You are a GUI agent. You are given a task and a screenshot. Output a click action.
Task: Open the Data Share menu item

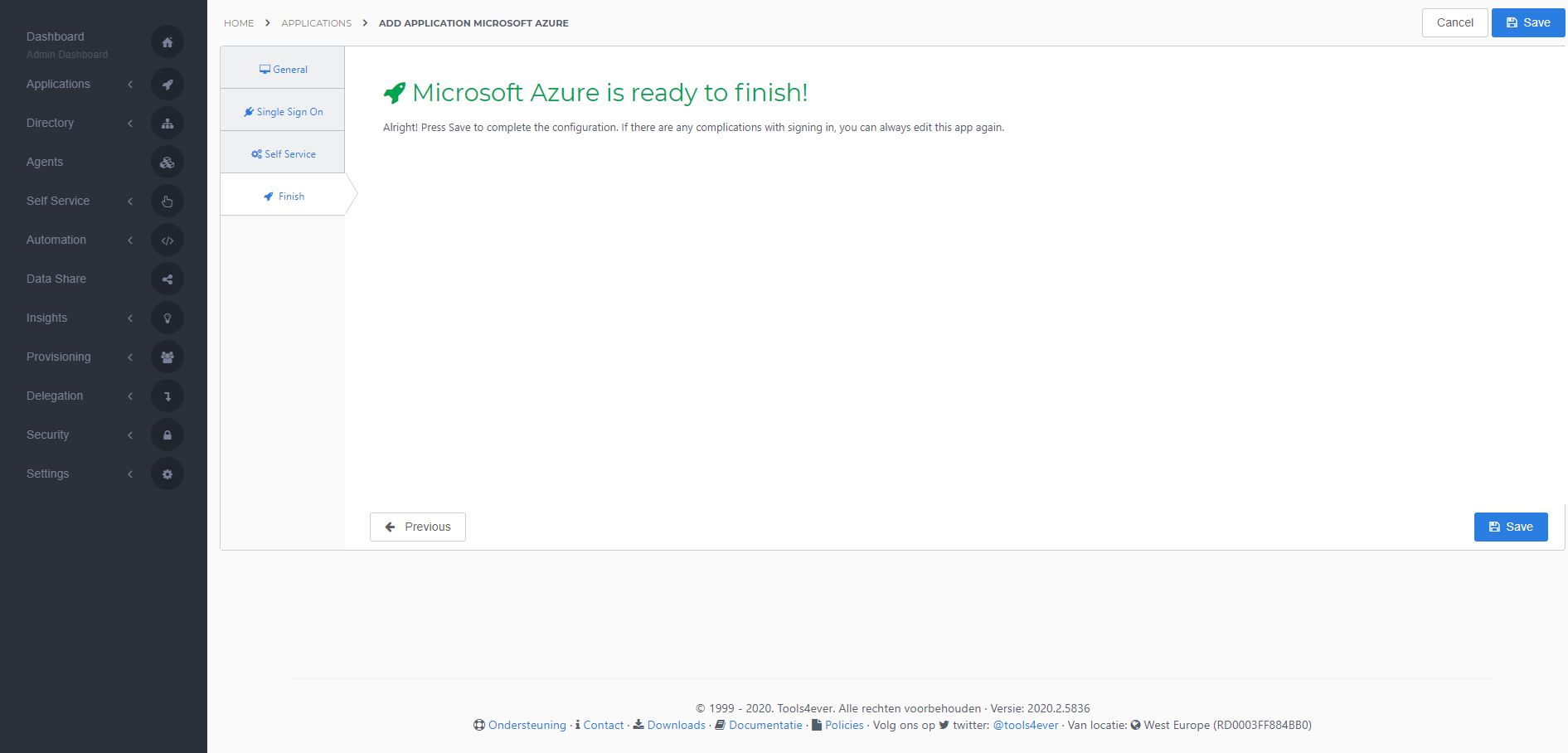(x=56, y=279)
